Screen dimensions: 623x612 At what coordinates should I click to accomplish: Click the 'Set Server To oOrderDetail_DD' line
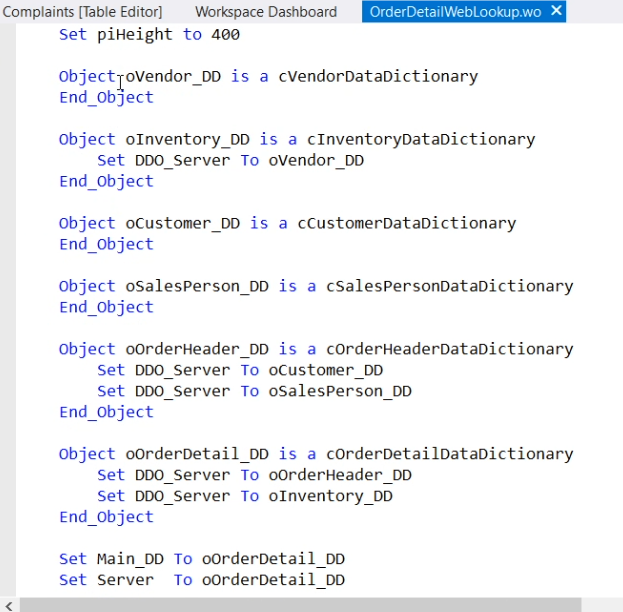[202, 580]
